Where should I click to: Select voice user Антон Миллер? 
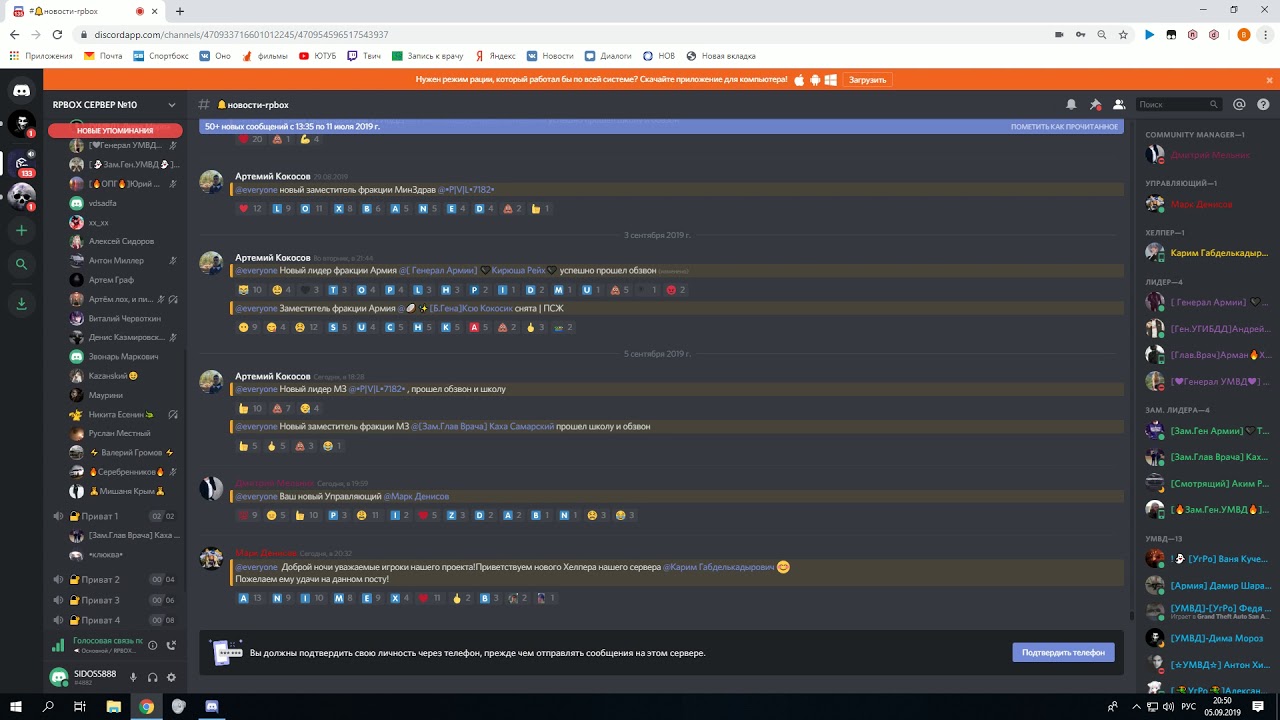coord(121,260)
